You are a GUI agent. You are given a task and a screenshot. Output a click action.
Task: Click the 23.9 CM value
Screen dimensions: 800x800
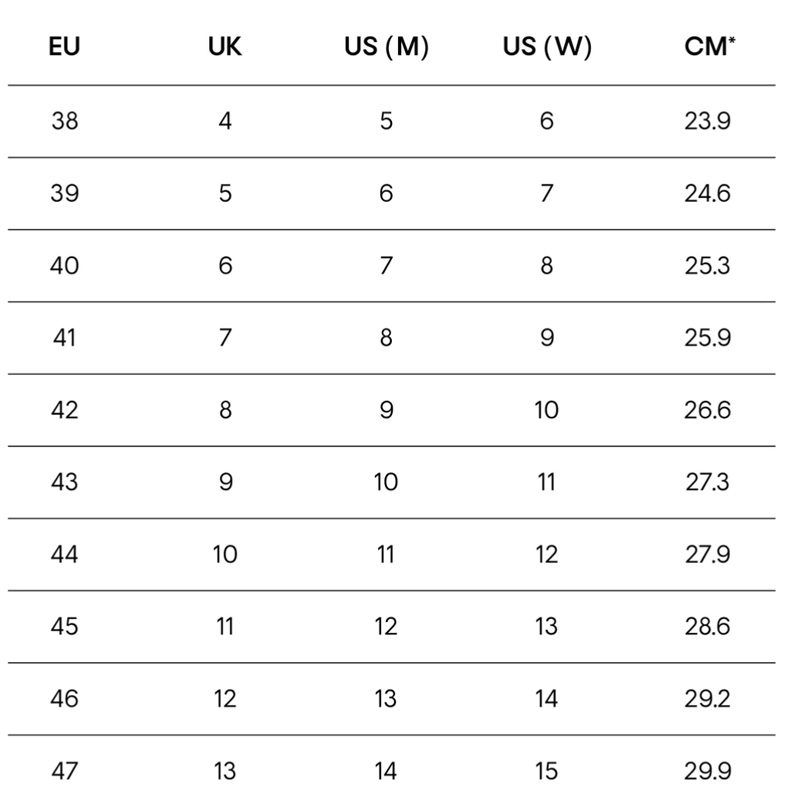coord(707,122)
